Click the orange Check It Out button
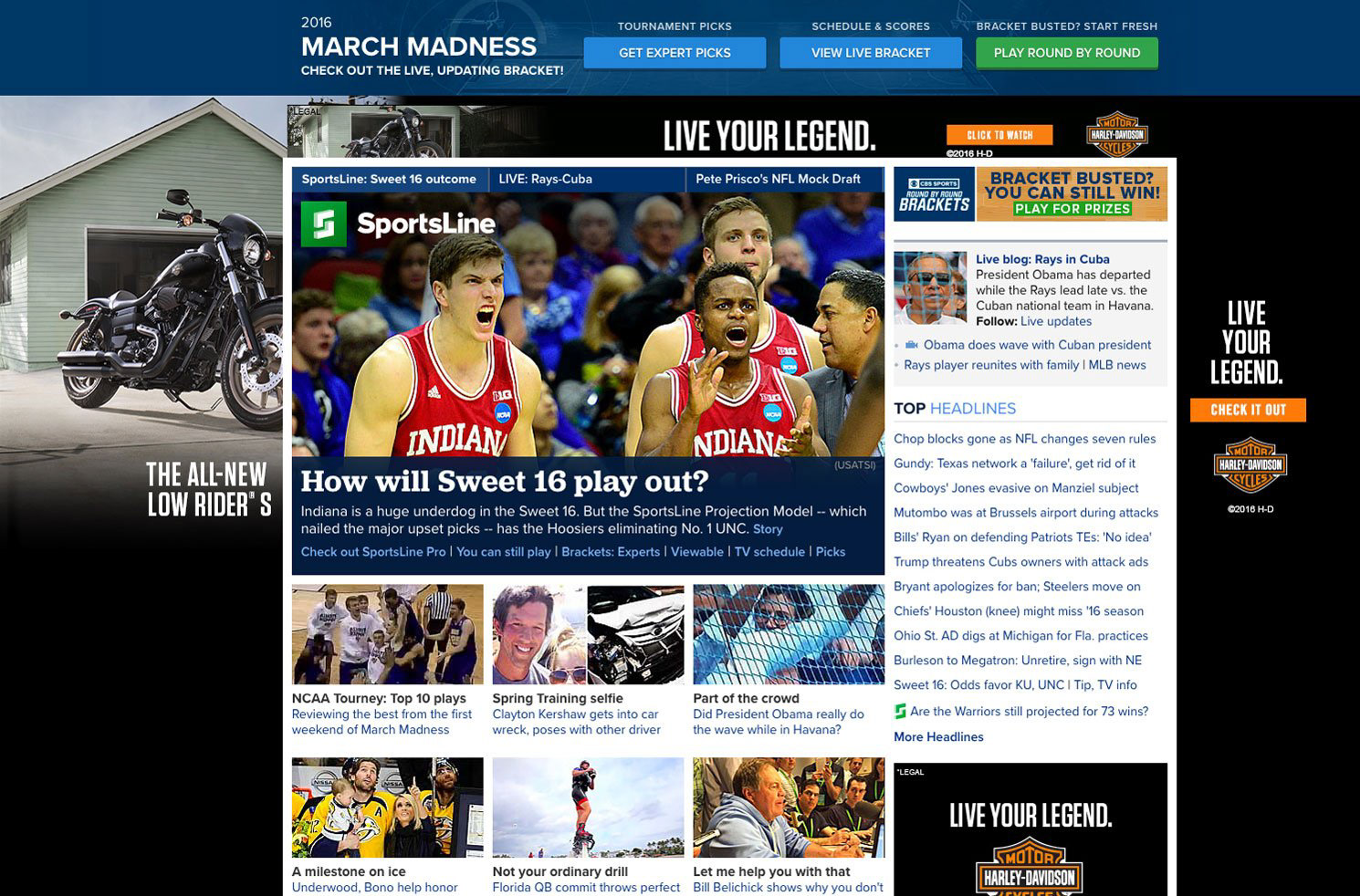Image resolution: width=1360 pixels, height=896 pixels. click(x=1248, y=410)
